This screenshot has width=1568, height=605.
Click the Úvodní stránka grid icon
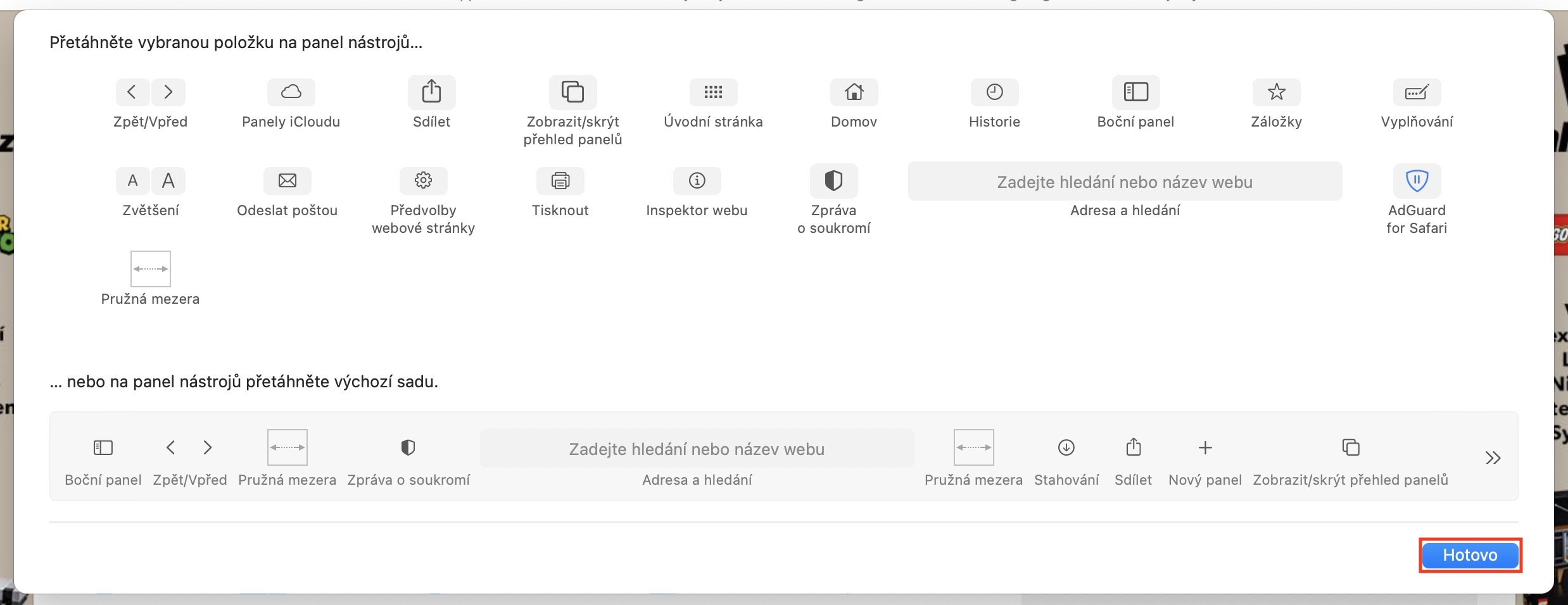coord(713,92)
